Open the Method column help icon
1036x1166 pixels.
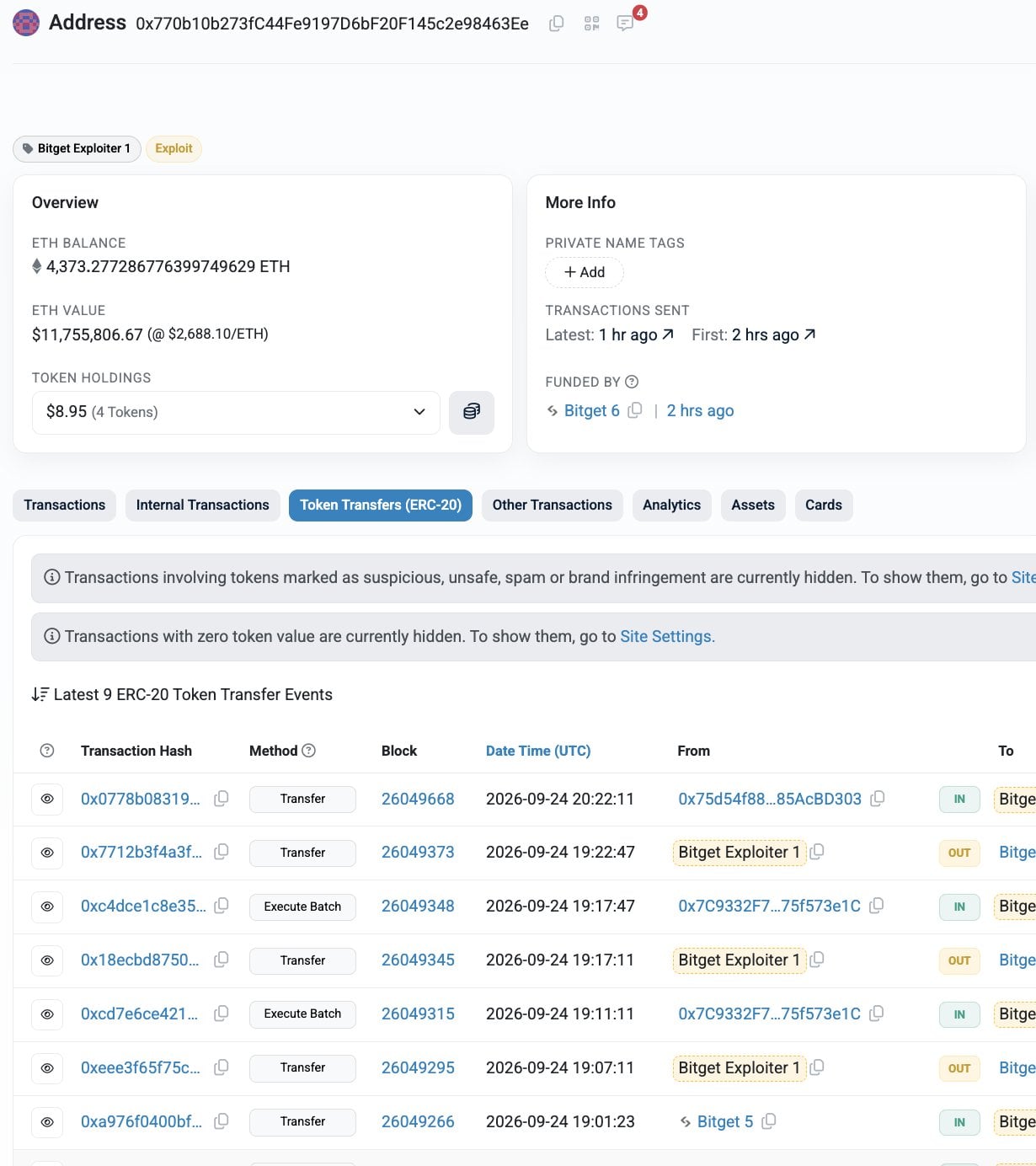308,750
